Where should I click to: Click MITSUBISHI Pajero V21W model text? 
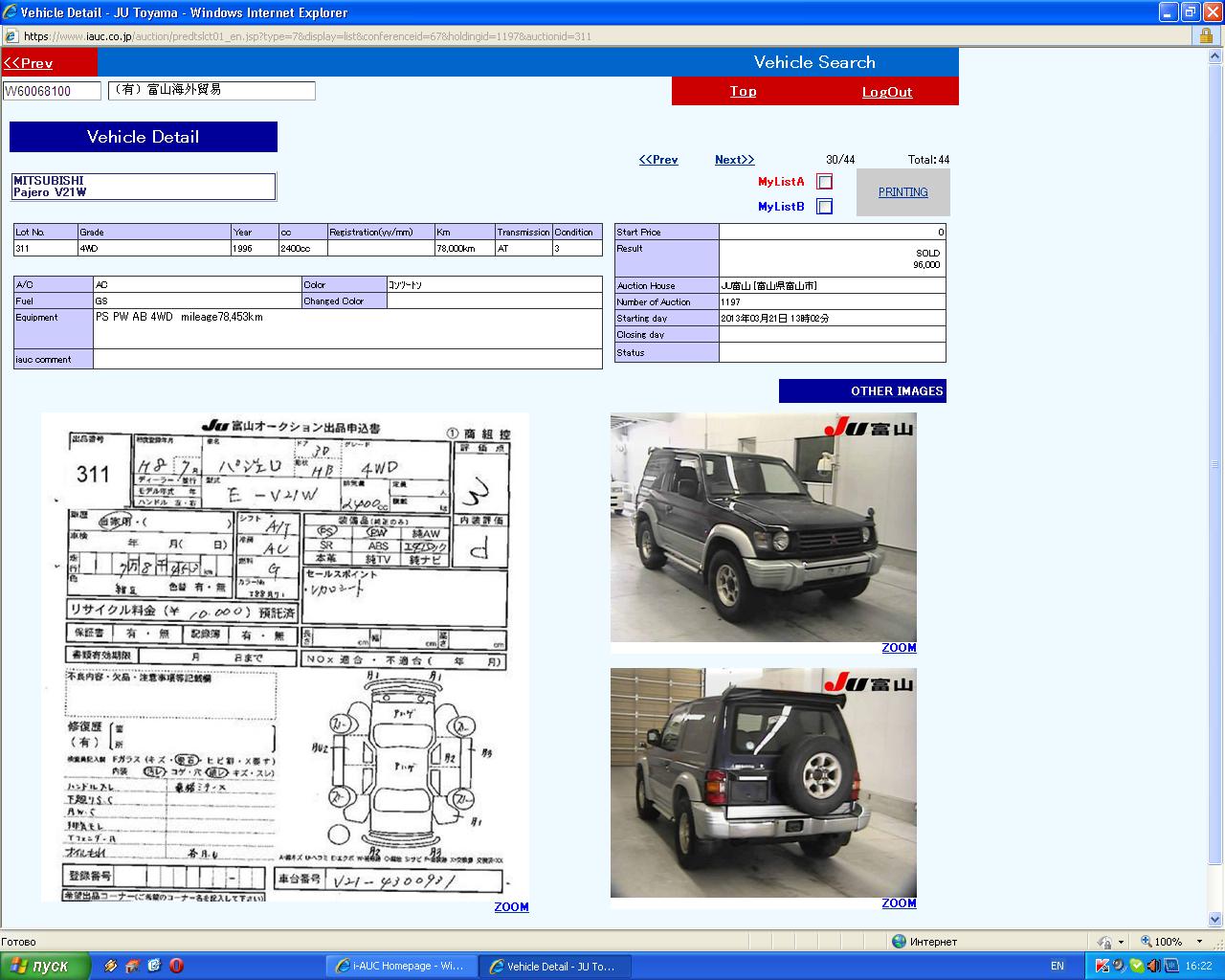[50, 187]
